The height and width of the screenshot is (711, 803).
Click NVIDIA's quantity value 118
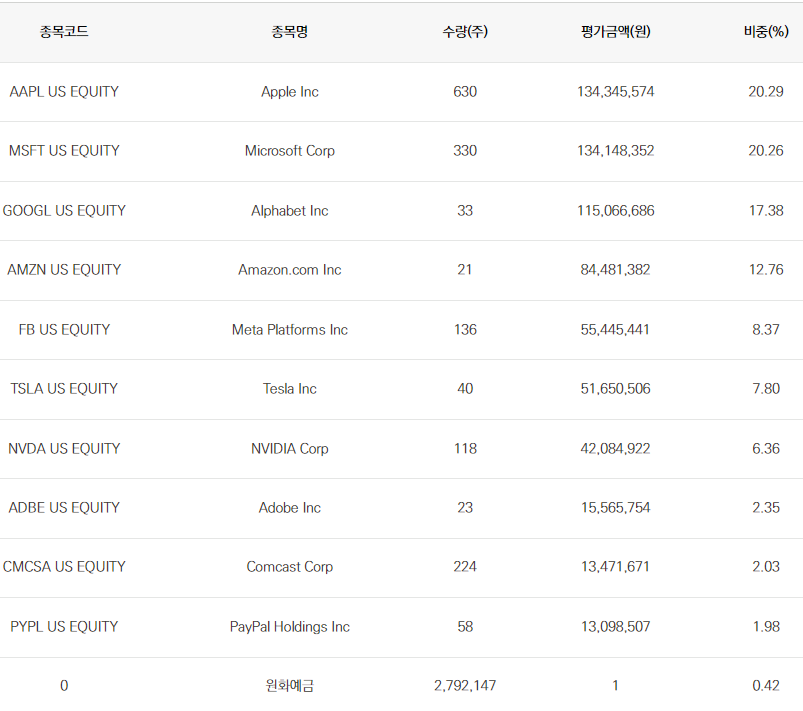465,448
